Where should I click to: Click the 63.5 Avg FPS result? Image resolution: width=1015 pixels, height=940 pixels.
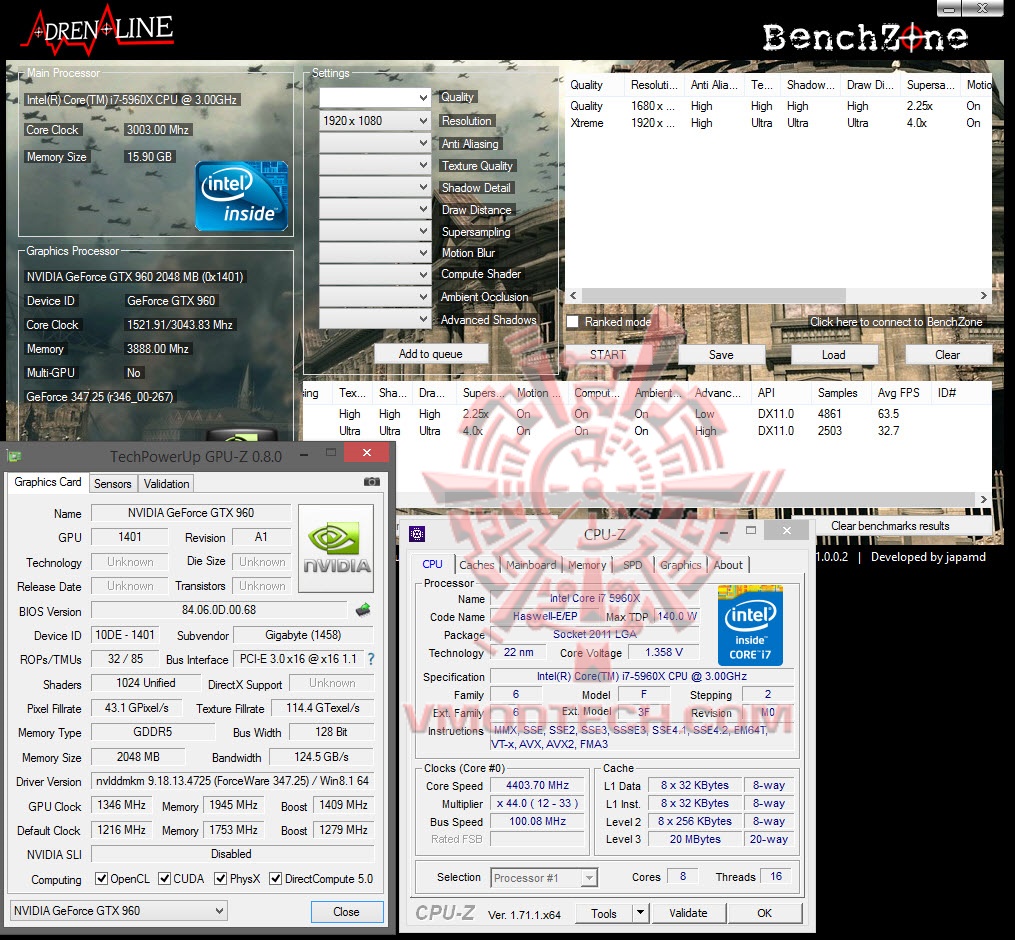click(x=888, y=414)
